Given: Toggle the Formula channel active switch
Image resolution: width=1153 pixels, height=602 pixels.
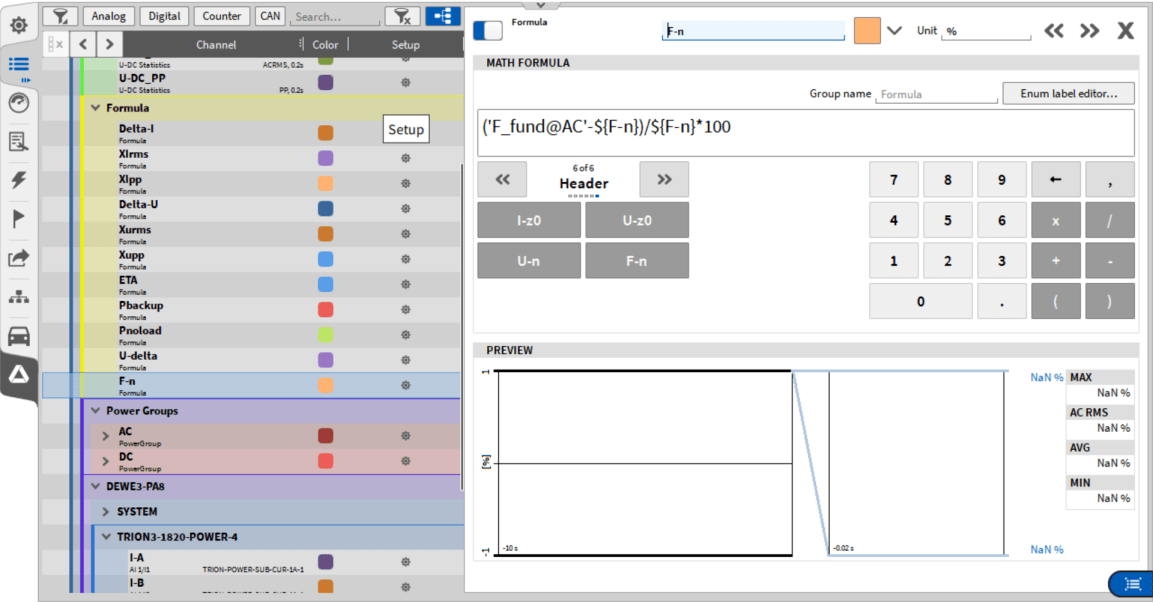Looking at the screenshot, I should pos(488,31).
